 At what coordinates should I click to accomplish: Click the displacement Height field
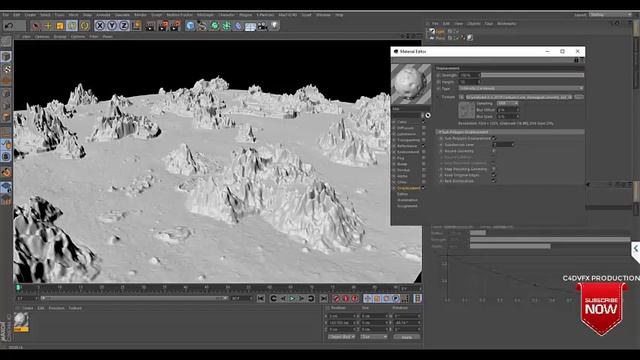coord(469,82)
